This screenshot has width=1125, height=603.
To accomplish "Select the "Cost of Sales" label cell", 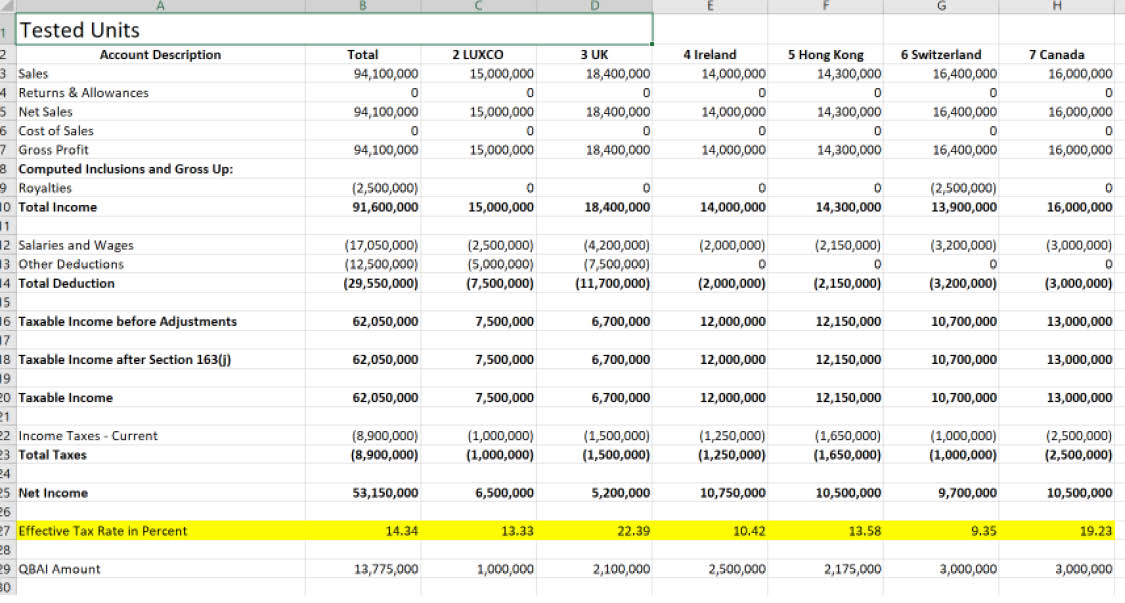I will click(x=160, y=131).
